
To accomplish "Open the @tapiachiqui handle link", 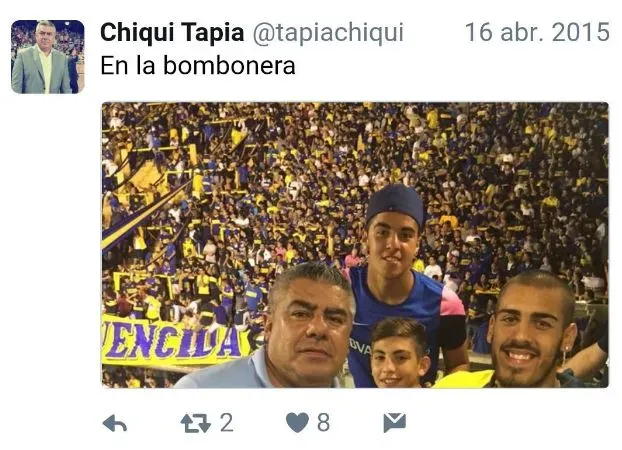I will tap(328, 32).
